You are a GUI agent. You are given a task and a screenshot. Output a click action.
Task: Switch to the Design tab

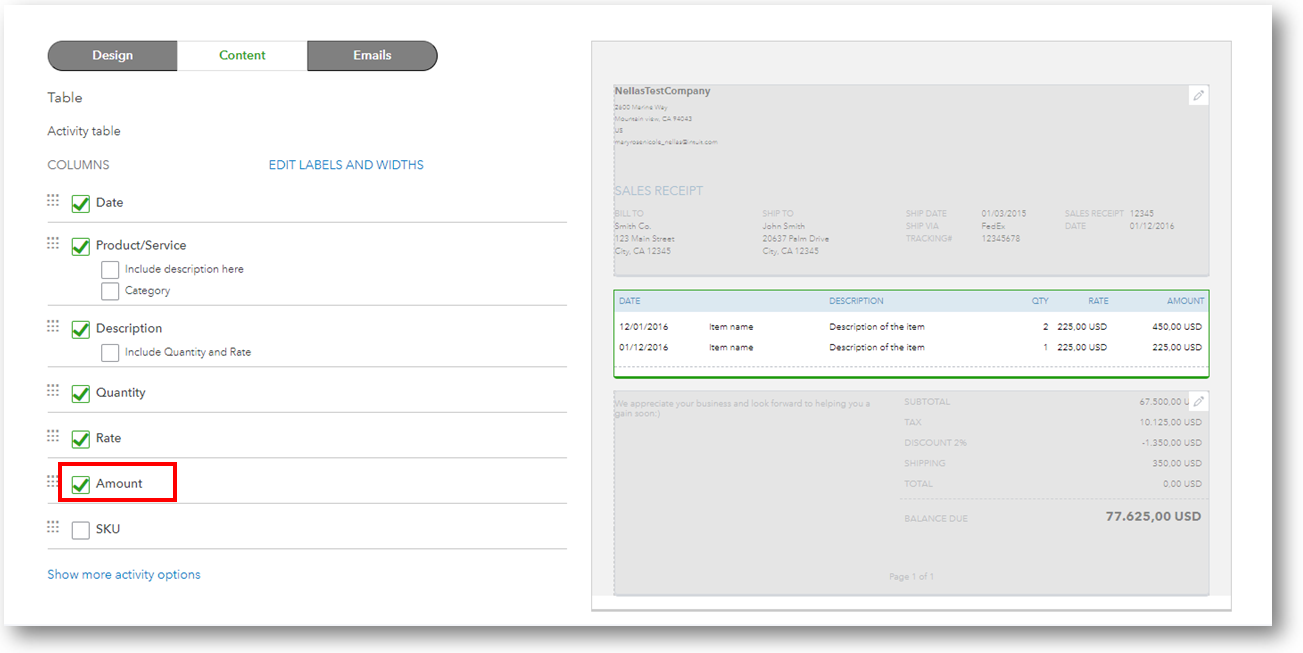pyautogui.click(x=113, y=56)
